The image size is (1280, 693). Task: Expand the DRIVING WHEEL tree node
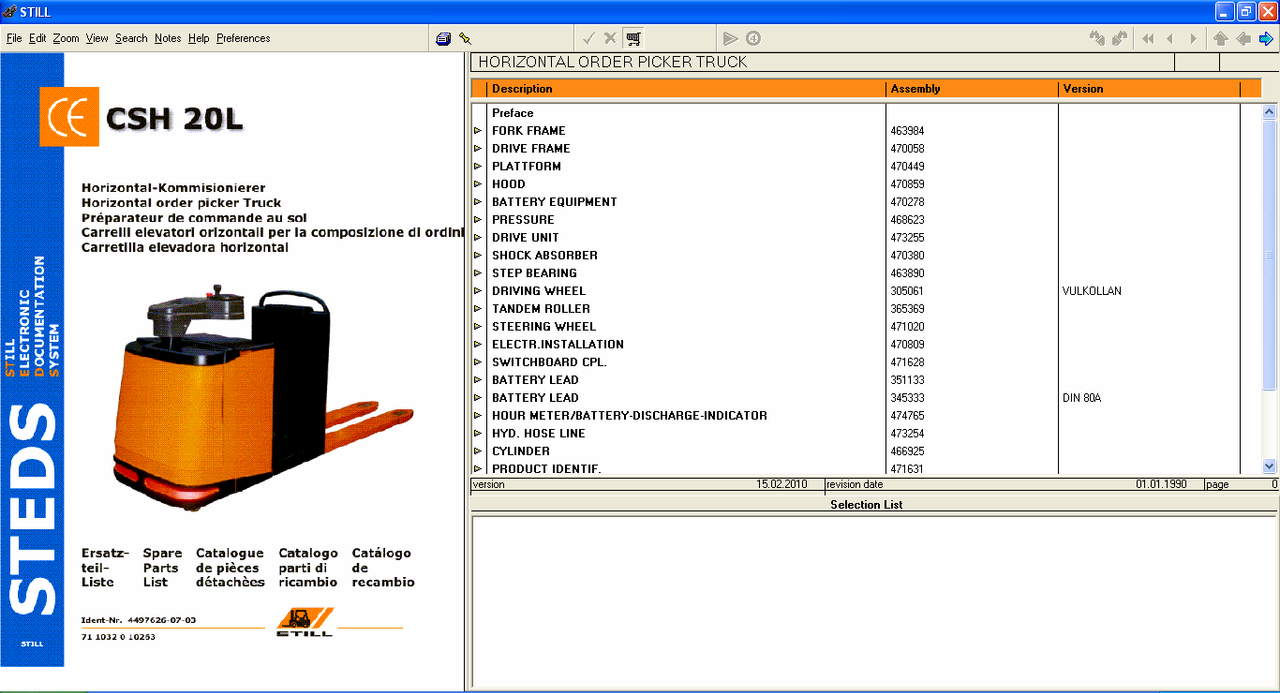478,291
